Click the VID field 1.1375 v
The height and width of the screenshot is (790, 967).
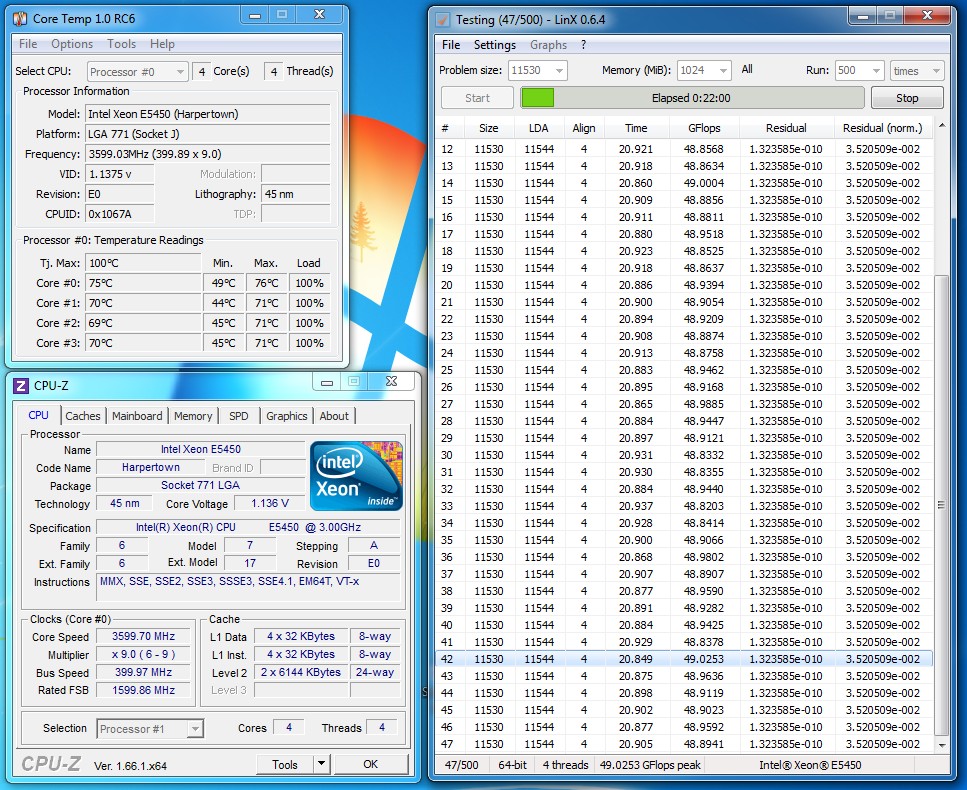click(x=120, y=174)
